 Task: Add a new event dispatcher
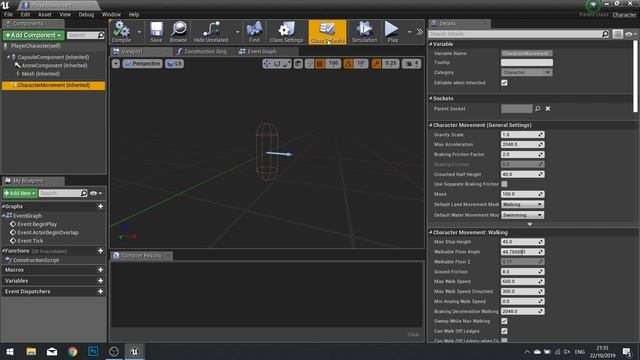coord(100,291)
